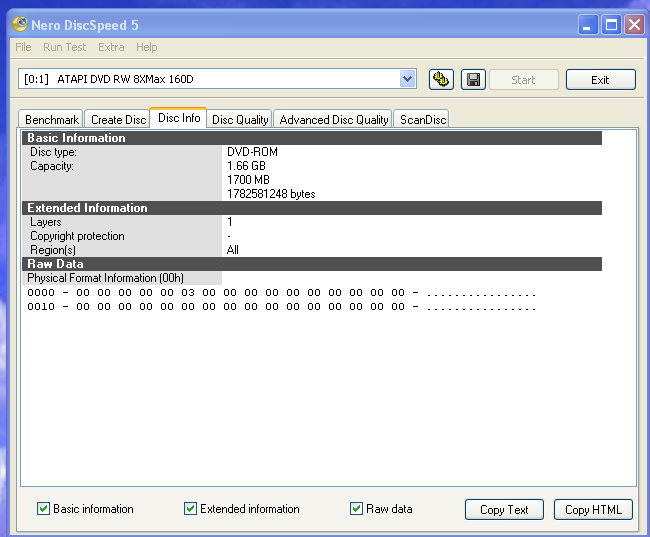Switch to the Benchmark tab

tap(51, 119)
